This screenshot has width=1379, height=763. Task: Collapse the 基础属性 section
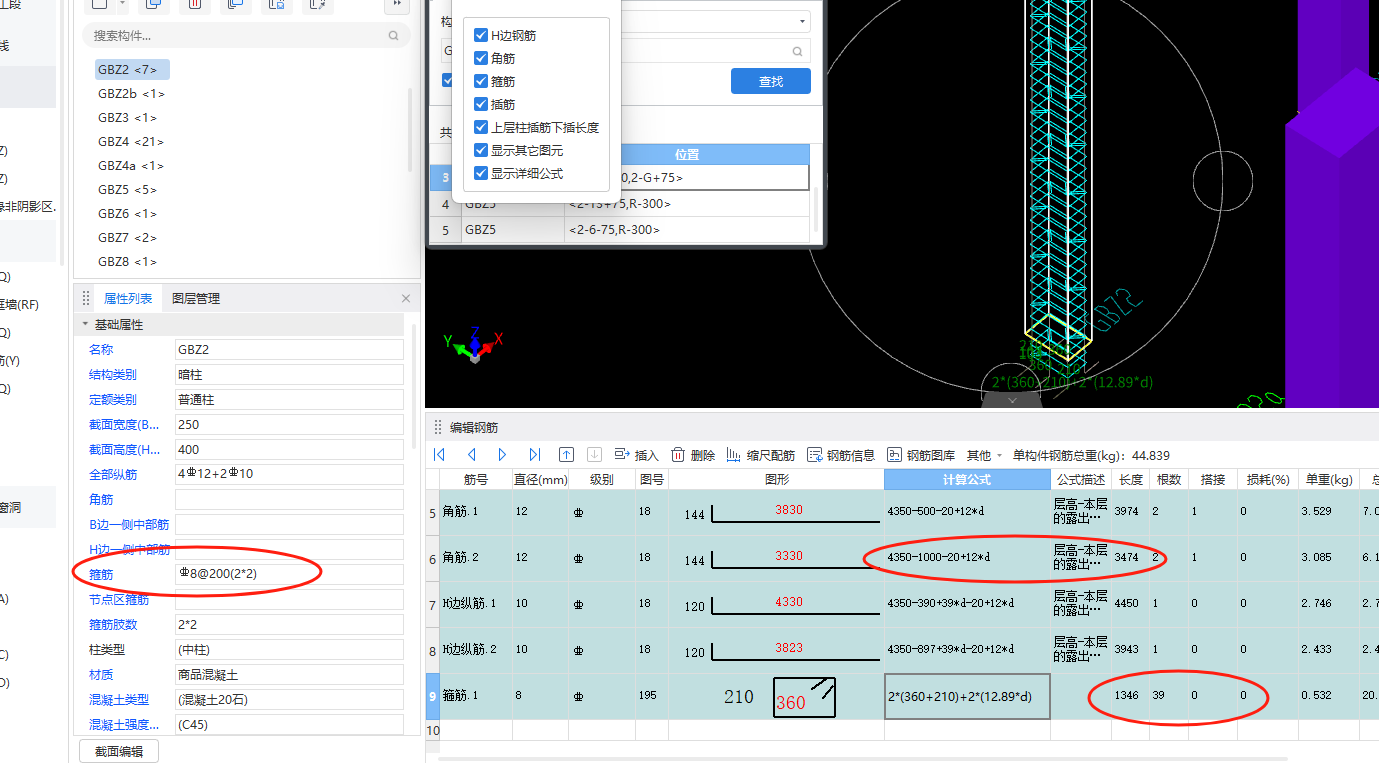[x=85, y=324]
